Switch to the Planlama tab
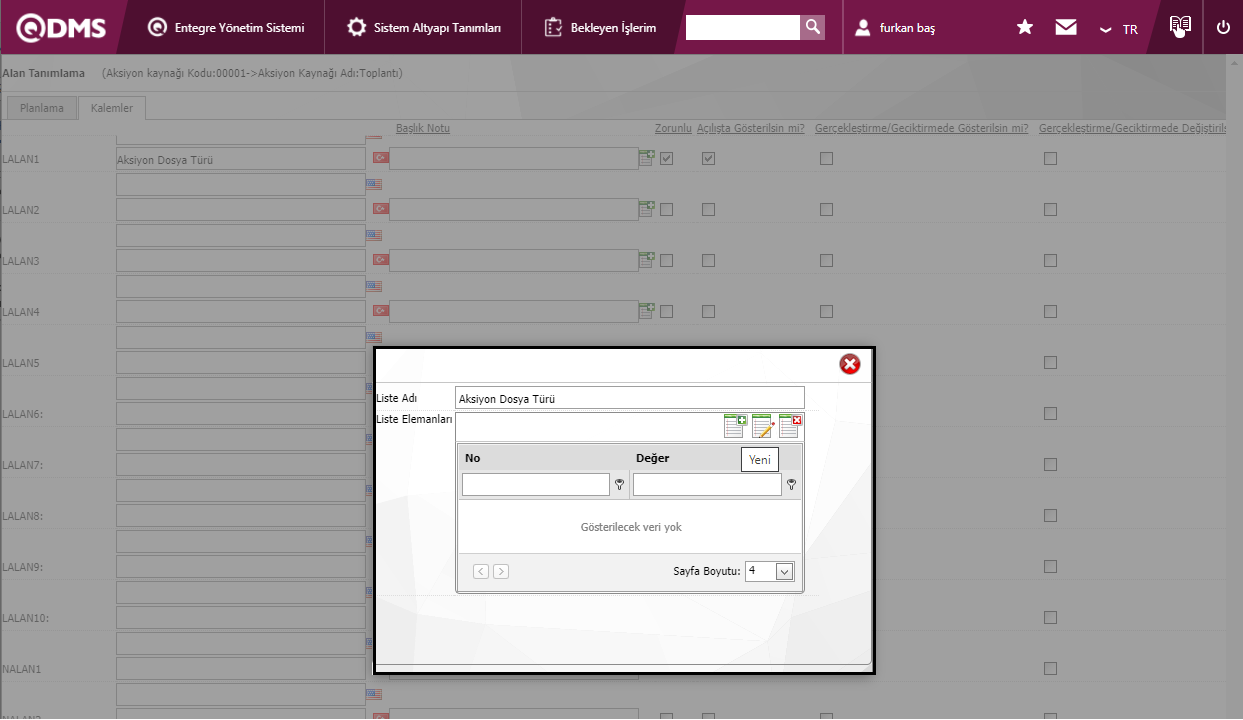 coord(41,108)
